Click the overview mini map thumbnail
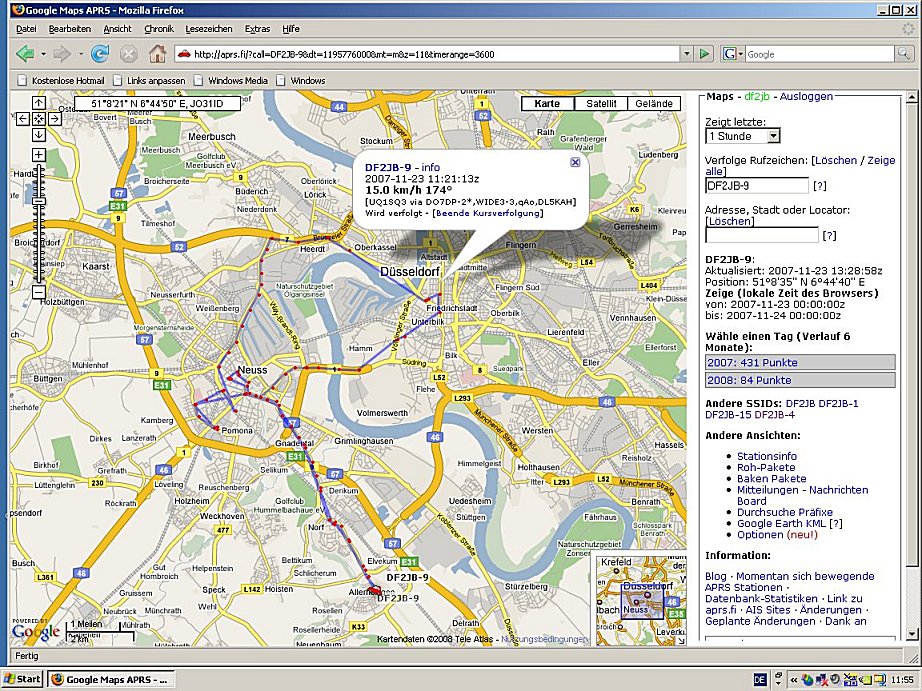Image resolution: width=922 pixels, height=691 pixels. point(640,600)
